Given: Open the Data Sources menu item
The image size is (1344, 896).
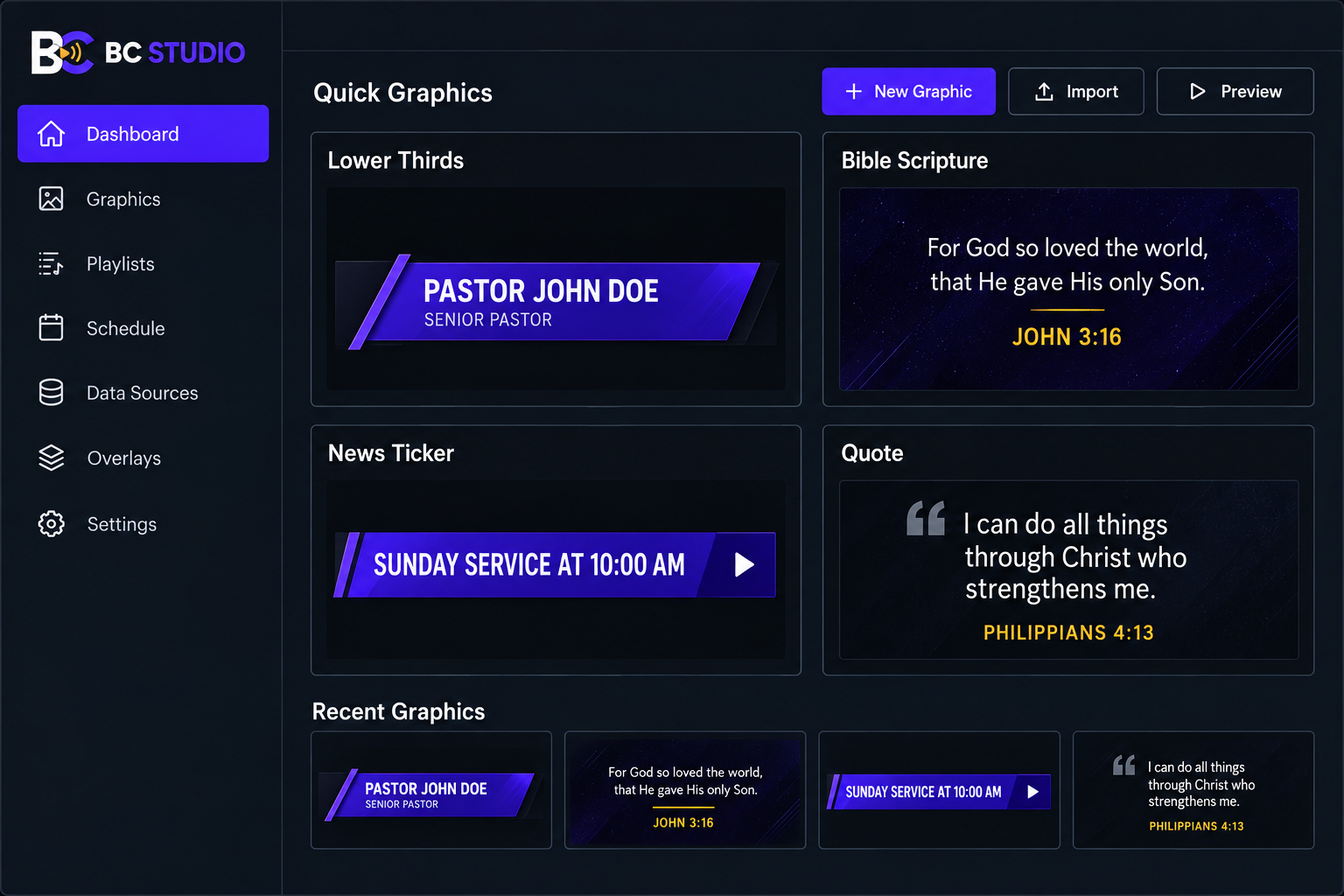Looking at the screenshot, I should pyautogui.click(x=143, y=393).
